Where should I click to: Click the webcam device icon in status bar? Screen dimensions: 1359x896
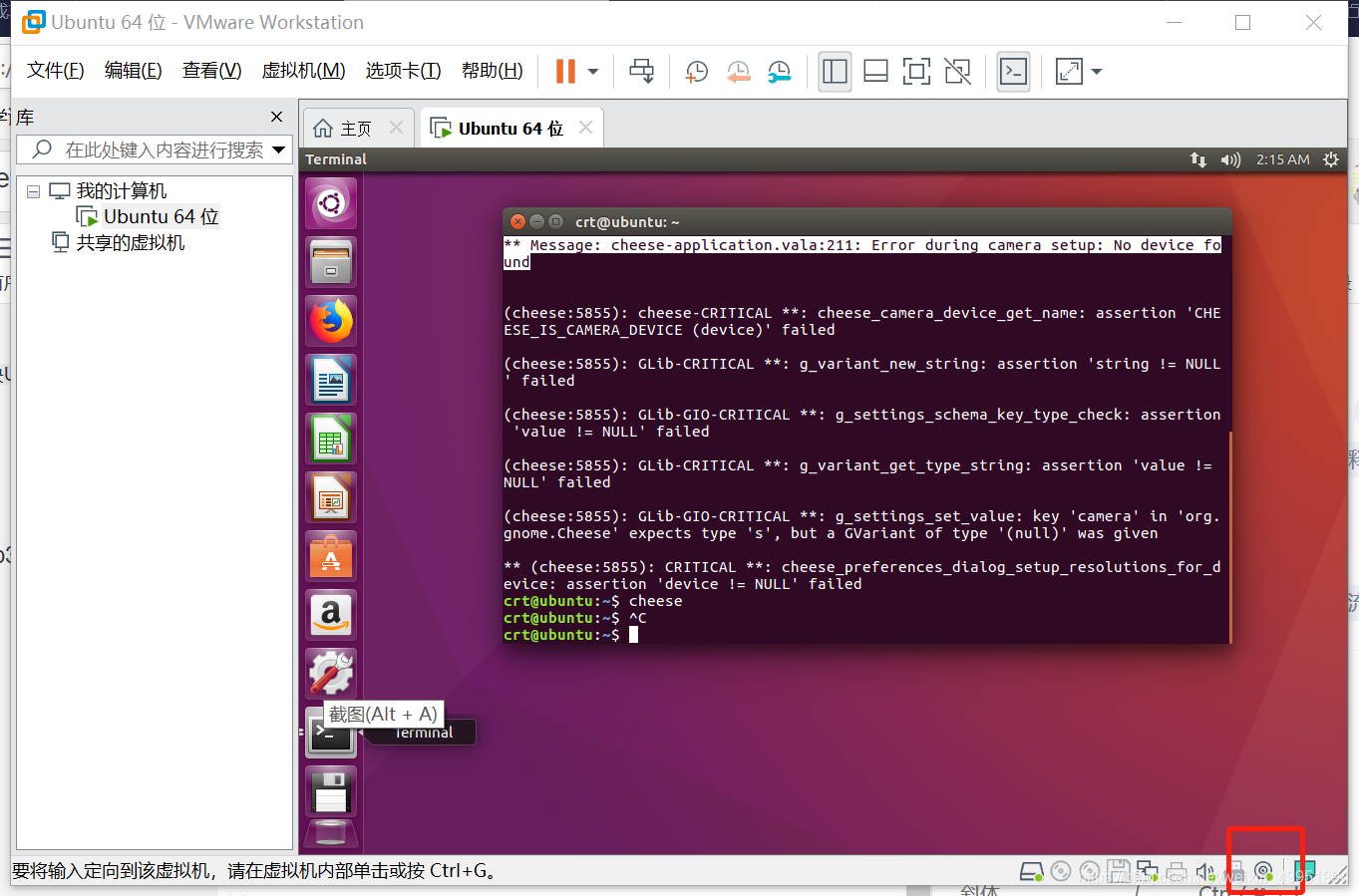[x=1264, y=871]
